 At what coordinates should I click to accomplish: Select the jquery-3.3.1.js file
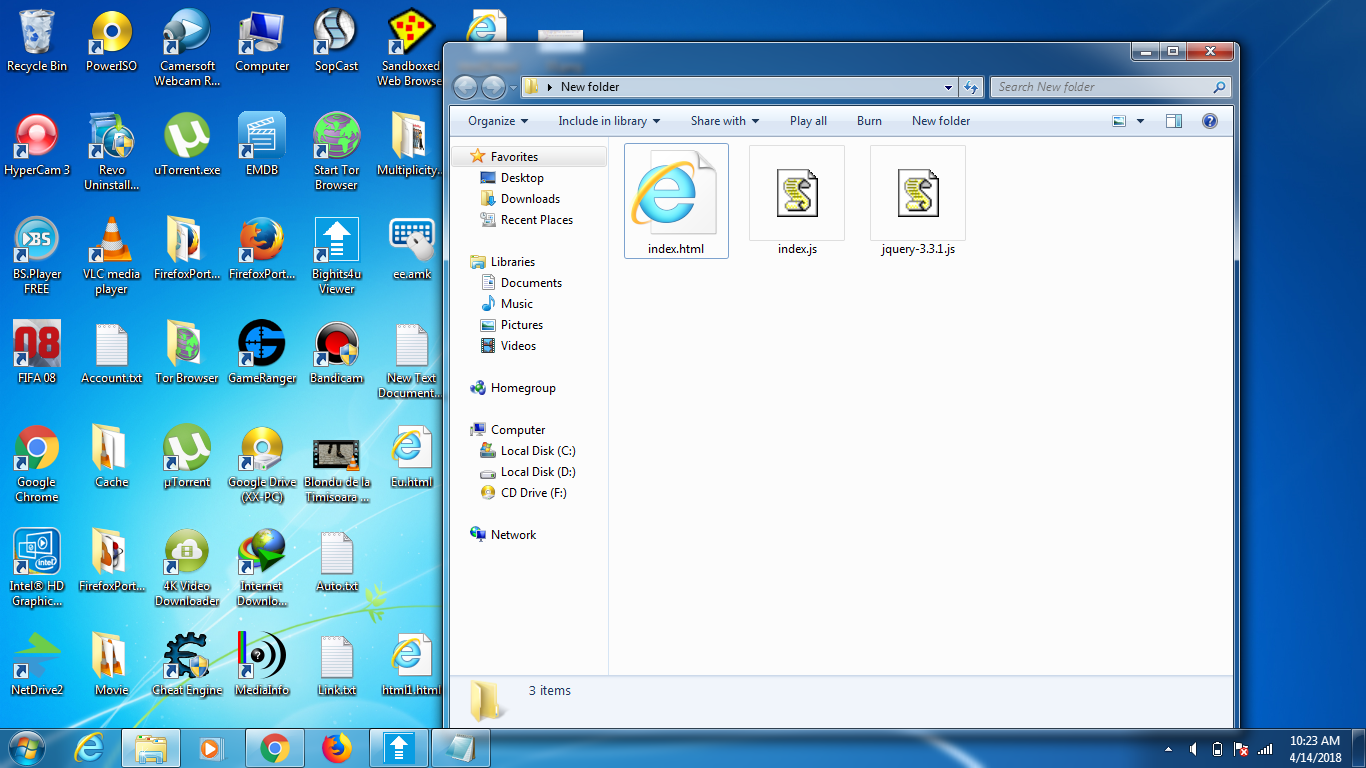point(918,200)
